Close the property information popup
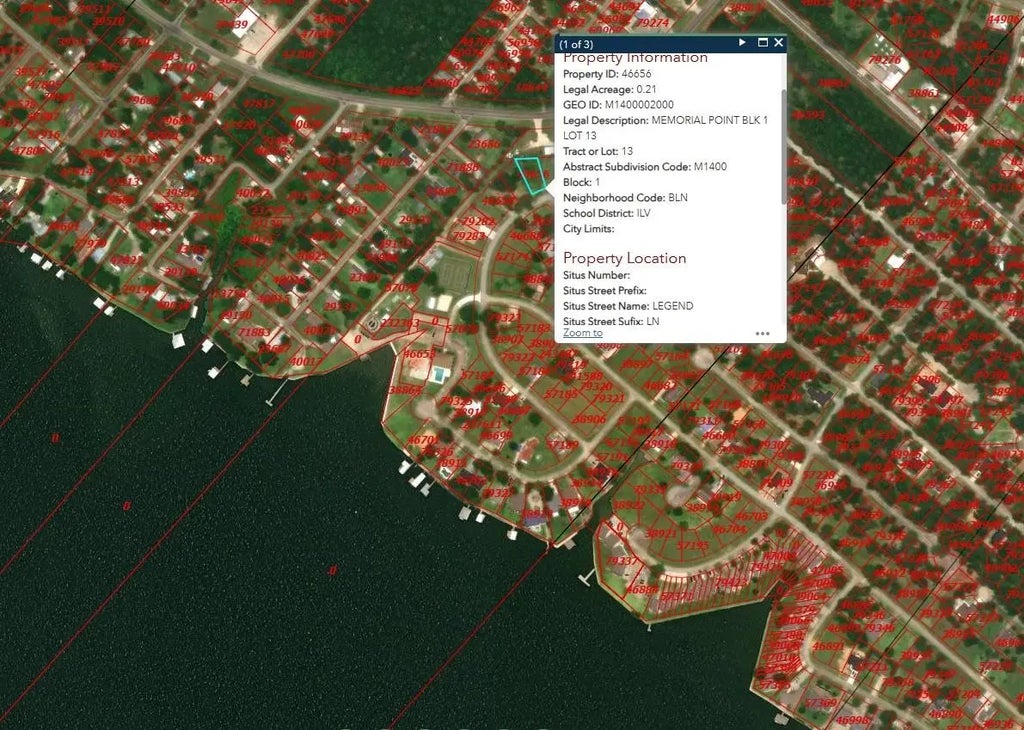The width and height of the screenshot is (1024, 730). [x=778, y=43]
